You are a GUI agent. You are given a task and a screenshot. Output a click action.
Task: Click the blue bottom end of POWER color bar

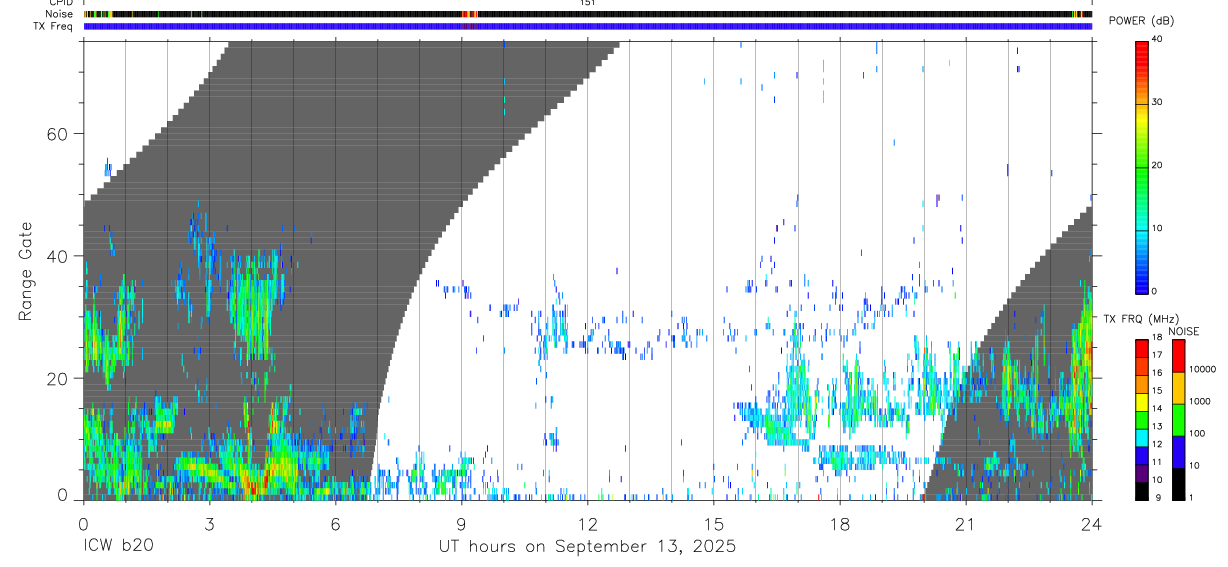(1141, 286)
